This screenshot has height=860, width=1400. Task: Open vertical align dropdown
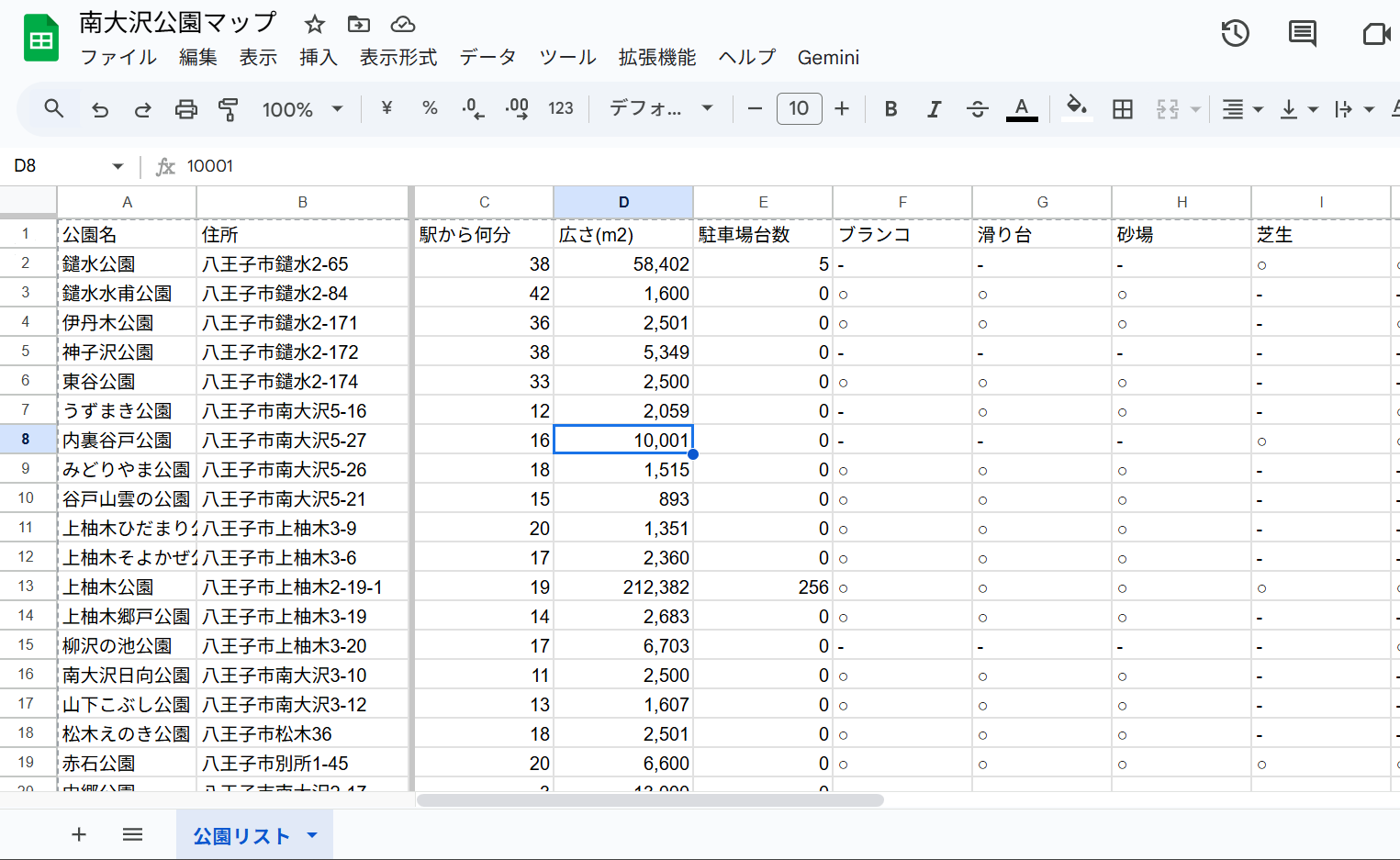(1299, 109)
